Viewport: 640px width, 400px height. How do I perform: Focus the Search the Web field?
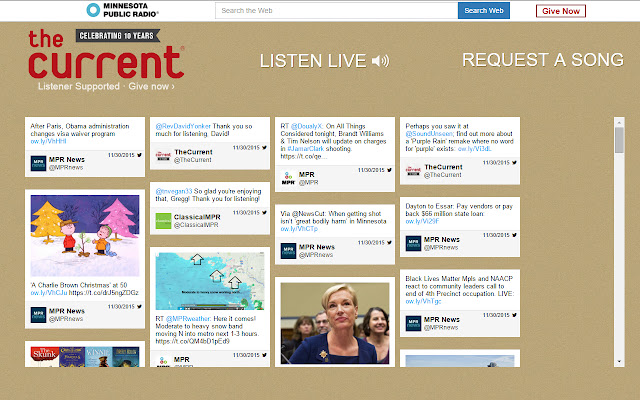(336, 11)
